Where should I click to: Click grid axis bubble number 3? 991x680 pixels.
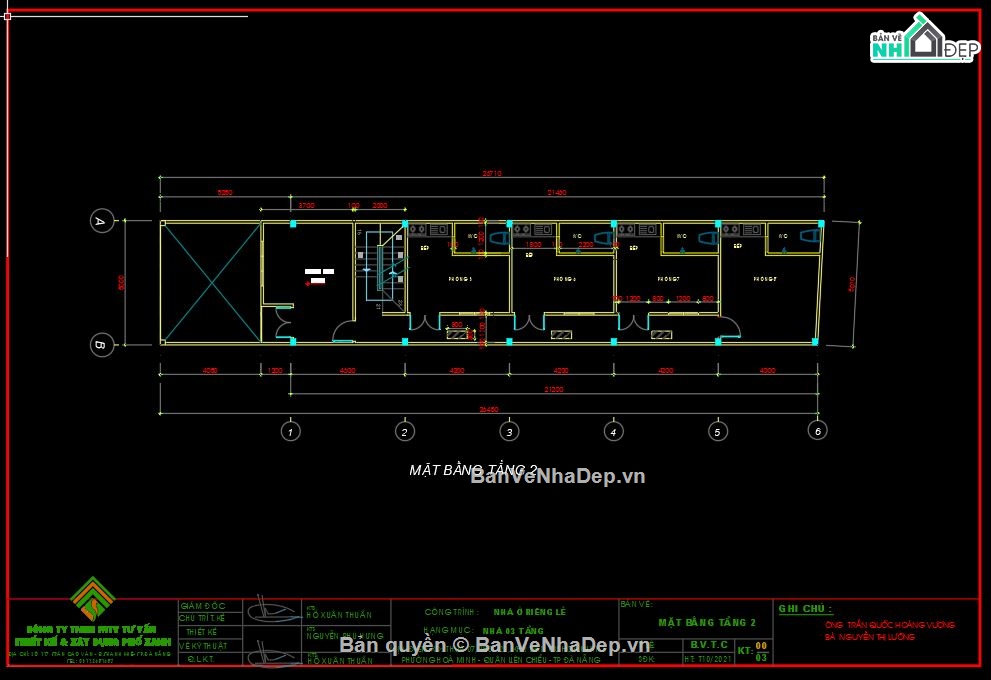click(509, 432)
